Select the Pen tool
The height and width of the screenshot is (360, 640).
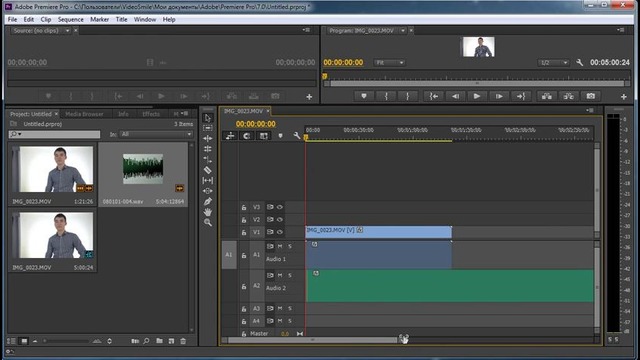click(208, 201)
